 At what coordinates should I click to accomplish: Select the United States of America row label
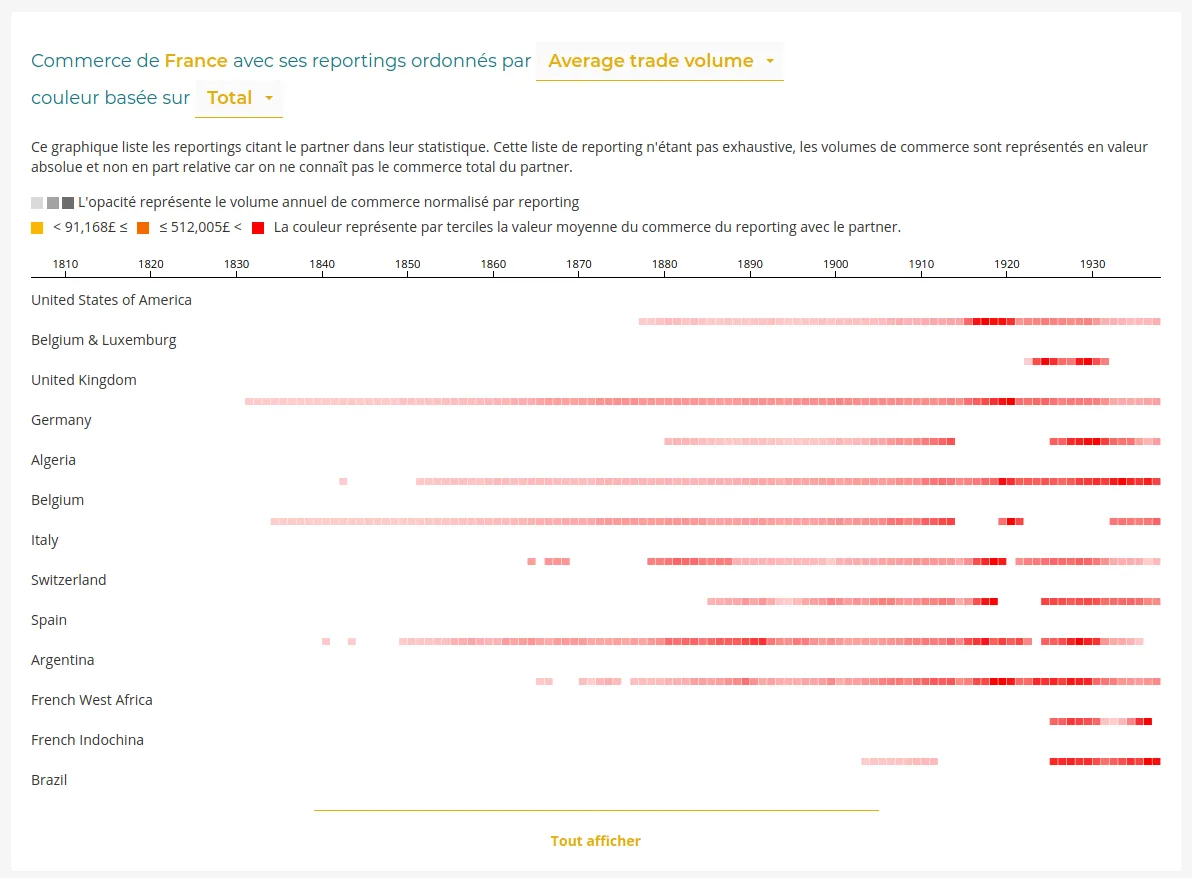(x=111, y=300)
